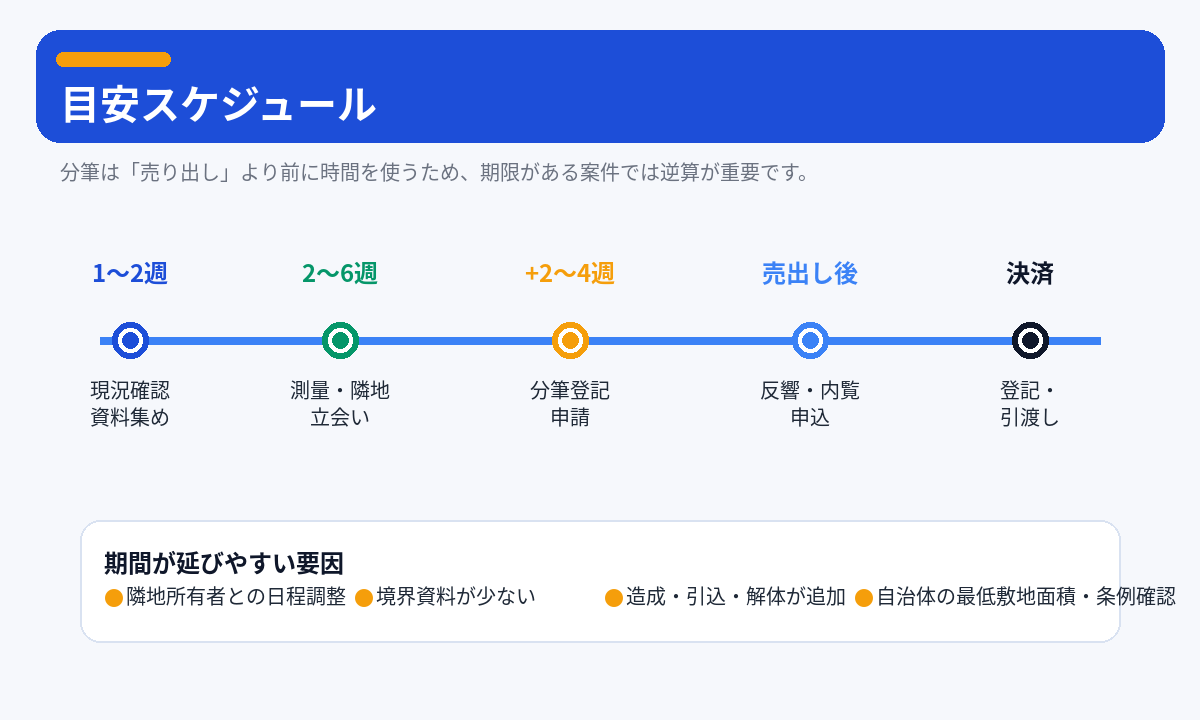Click the blue timeline marker for 現況確認

[x=130, y=341]
